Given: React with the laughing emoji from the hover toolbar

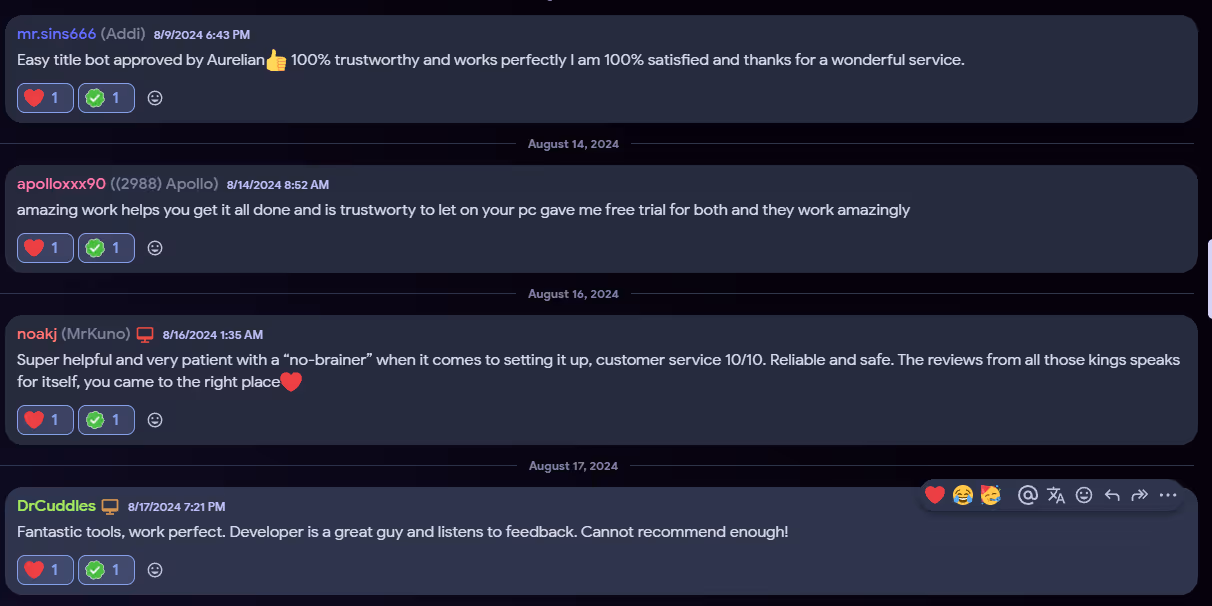Looking at the screenshot, I should tap(962, 494).
